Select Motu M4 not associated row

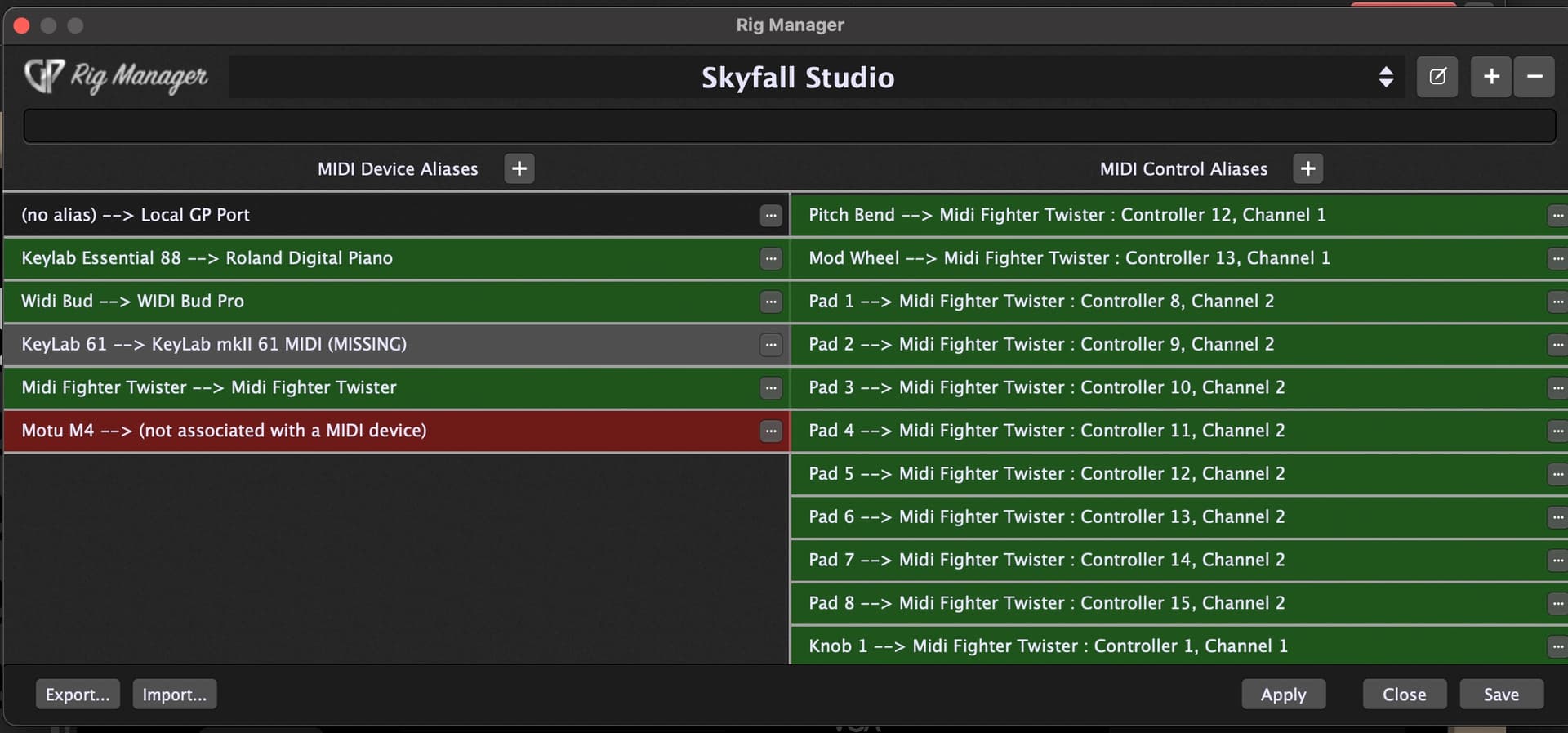(x=396, y=431)
